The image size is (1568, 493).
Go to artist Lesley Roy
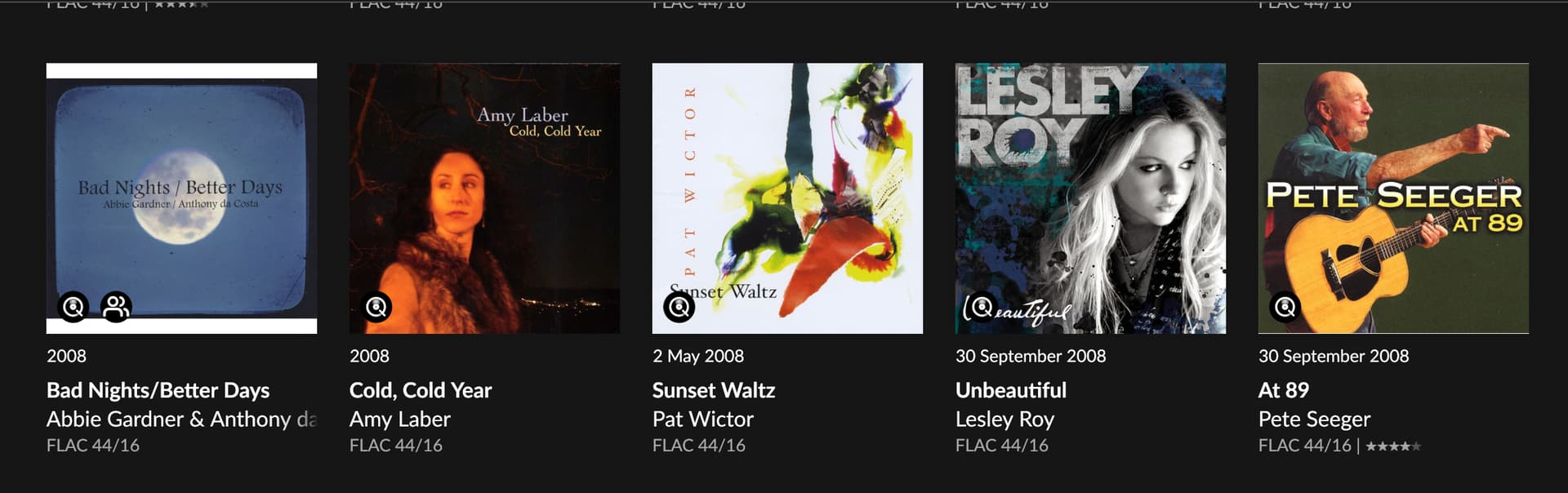click(x=1005, y=420)
